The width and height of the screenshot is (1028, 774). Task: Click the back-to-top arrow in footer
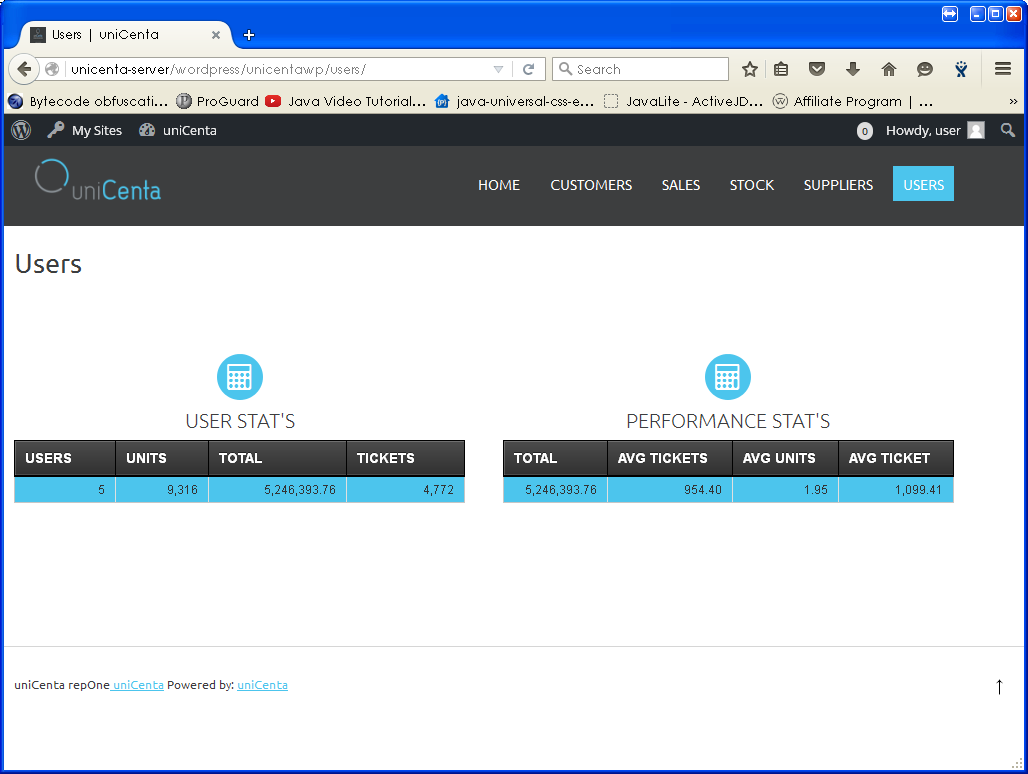[x=999, y=686]
